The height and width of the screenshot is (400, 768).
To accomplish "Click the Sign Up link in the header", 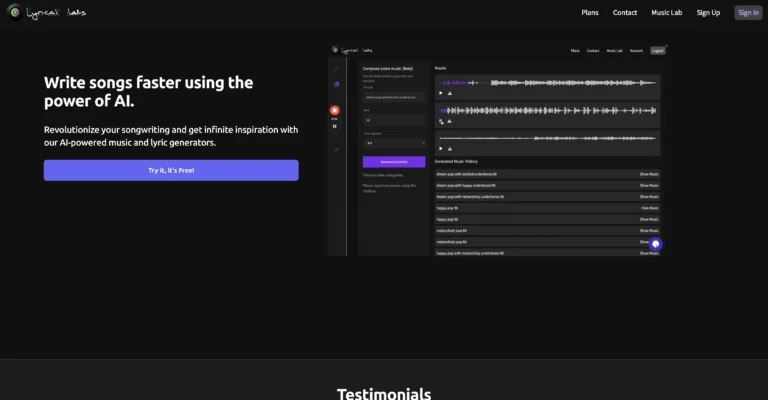I will [708, 13].
